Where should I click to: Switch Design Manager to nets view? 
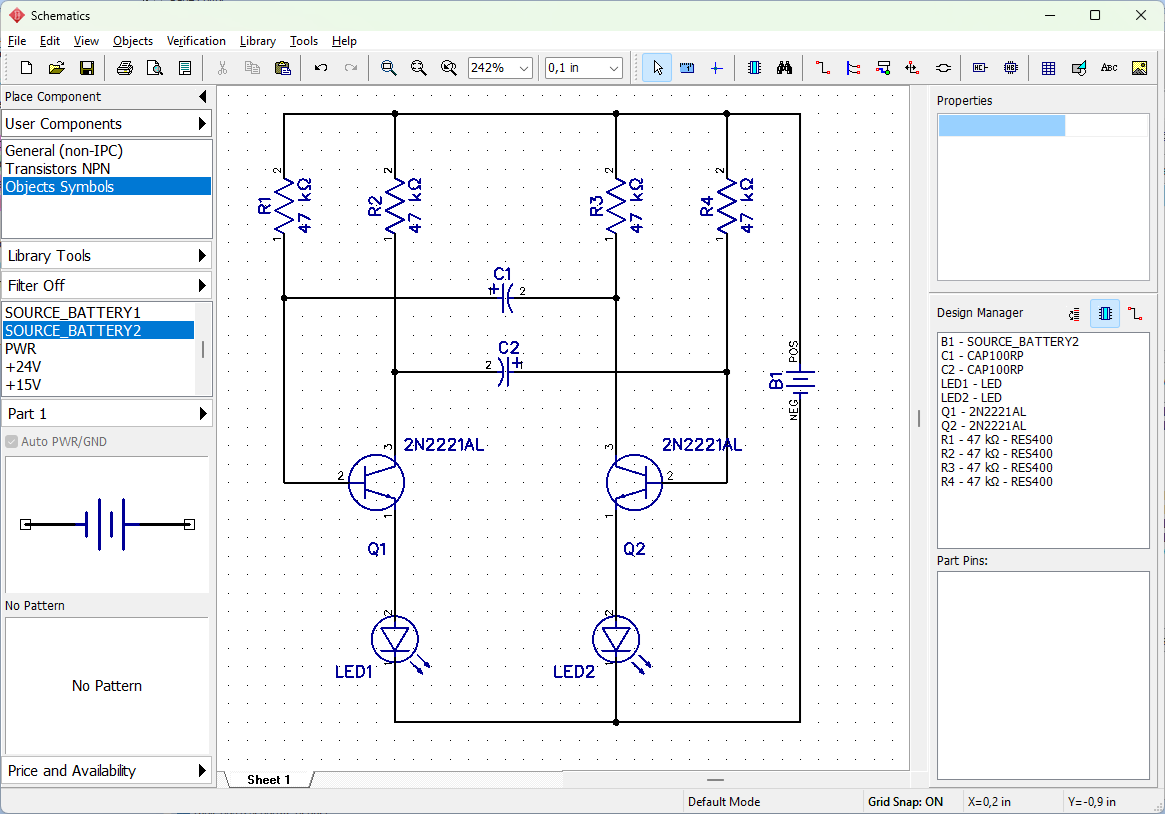(x=1135, y=314)
